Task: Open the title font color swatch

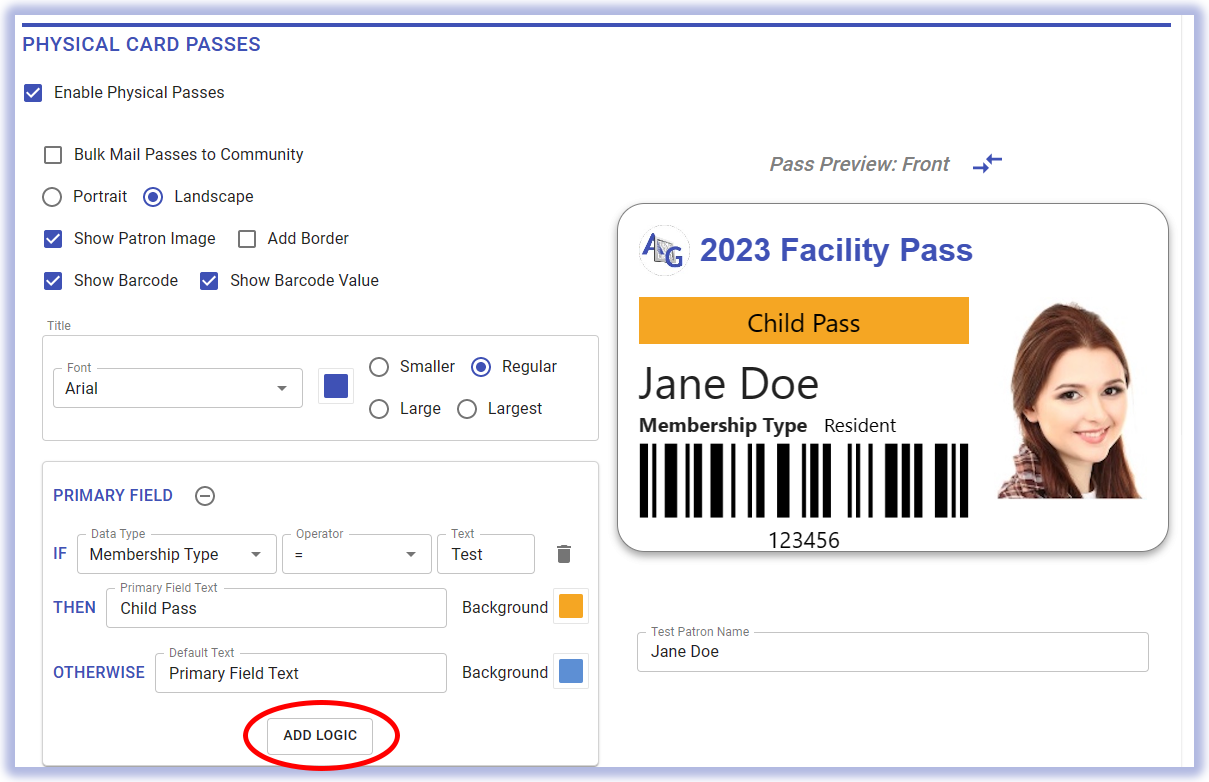Action: tap(336, 386)
